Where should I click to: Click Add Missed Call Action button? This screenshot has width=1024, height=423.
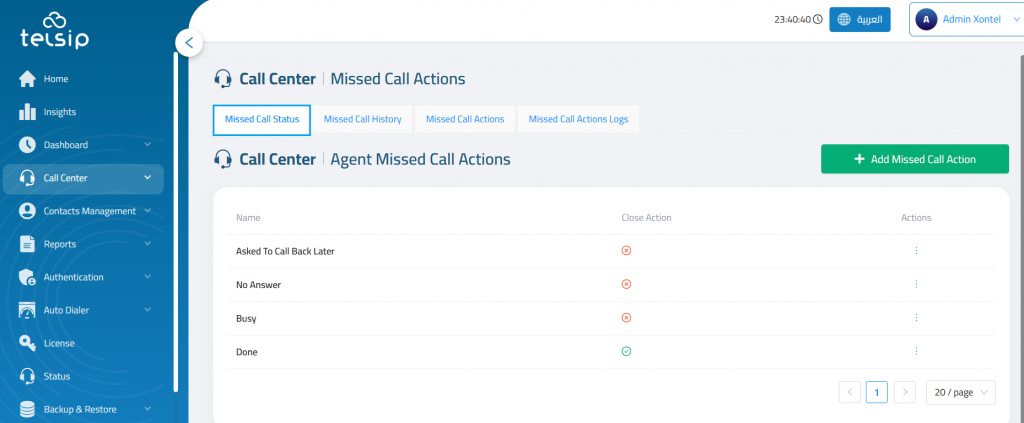point(914,159)
